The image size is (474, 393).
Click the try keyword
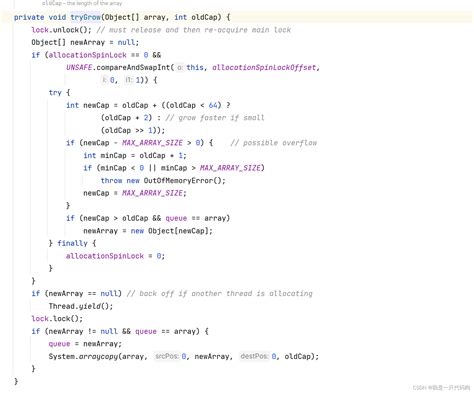(x=55, y=92)
